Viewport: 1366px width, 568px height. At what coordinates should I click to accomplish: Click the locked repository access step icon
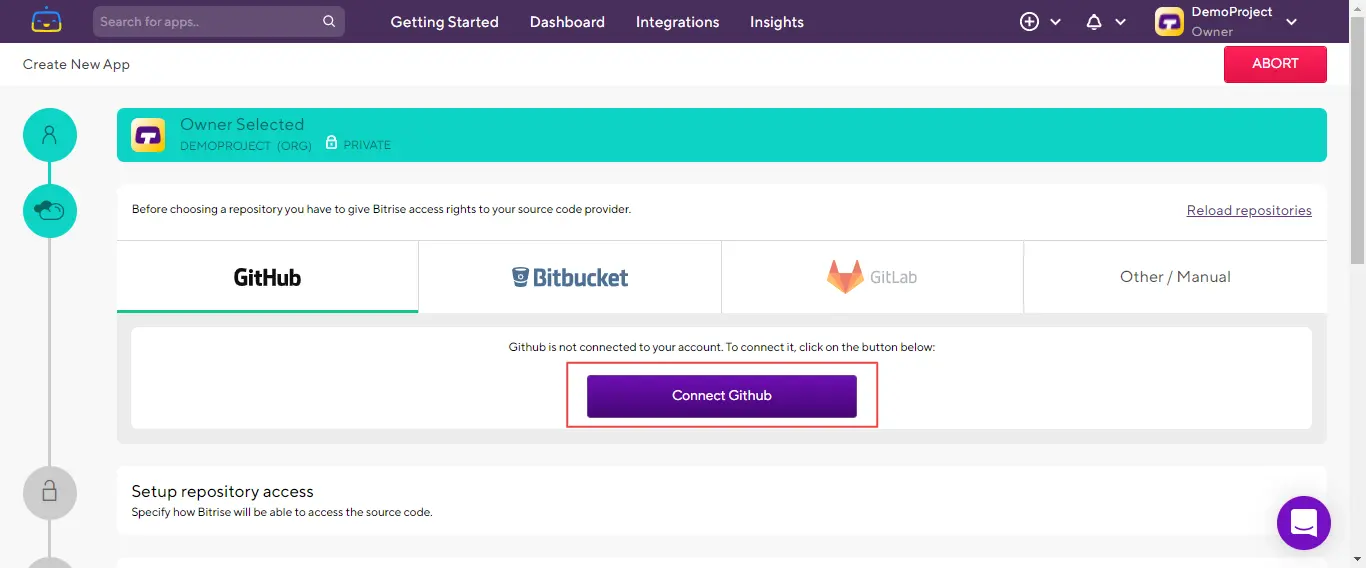tap(50, 492)
